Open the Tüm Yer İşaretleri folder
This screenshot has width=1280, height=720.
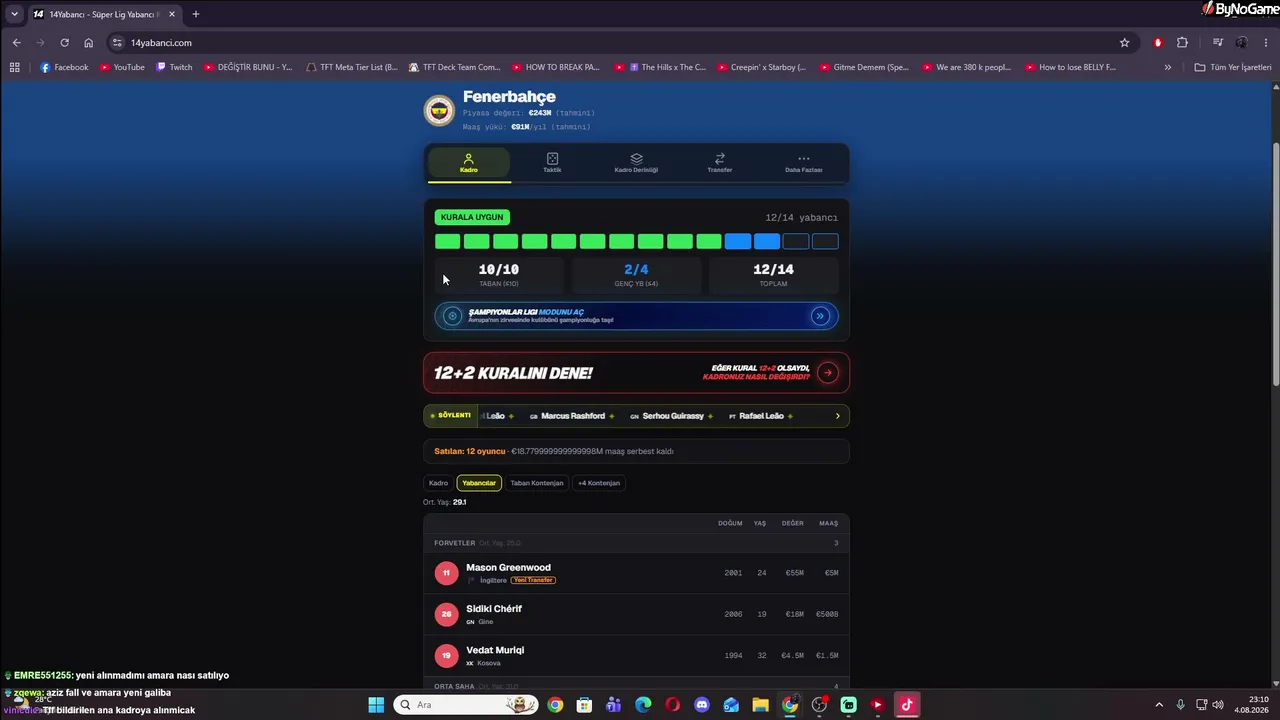pos(1233,67)
